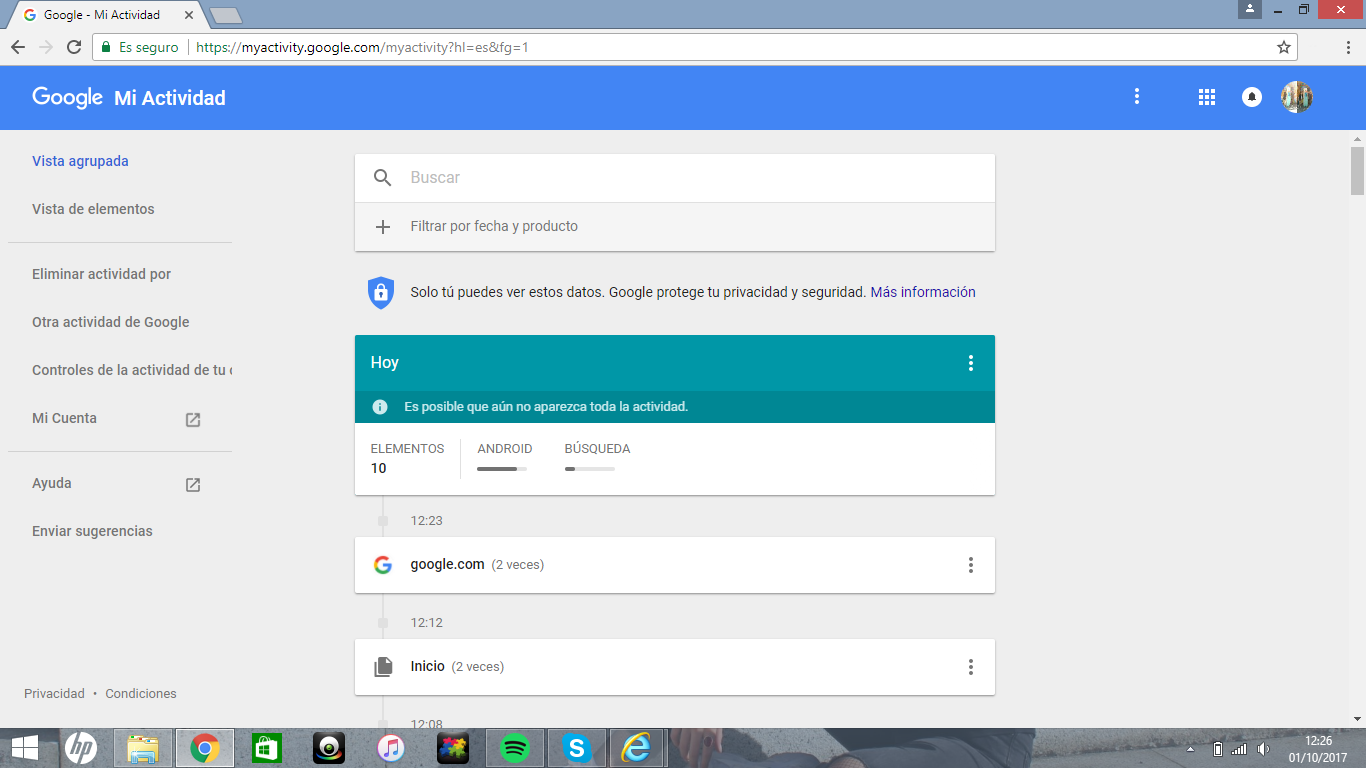Open iTunes from the taskbar
1366x768 pixels.
[x=390, y=748]
